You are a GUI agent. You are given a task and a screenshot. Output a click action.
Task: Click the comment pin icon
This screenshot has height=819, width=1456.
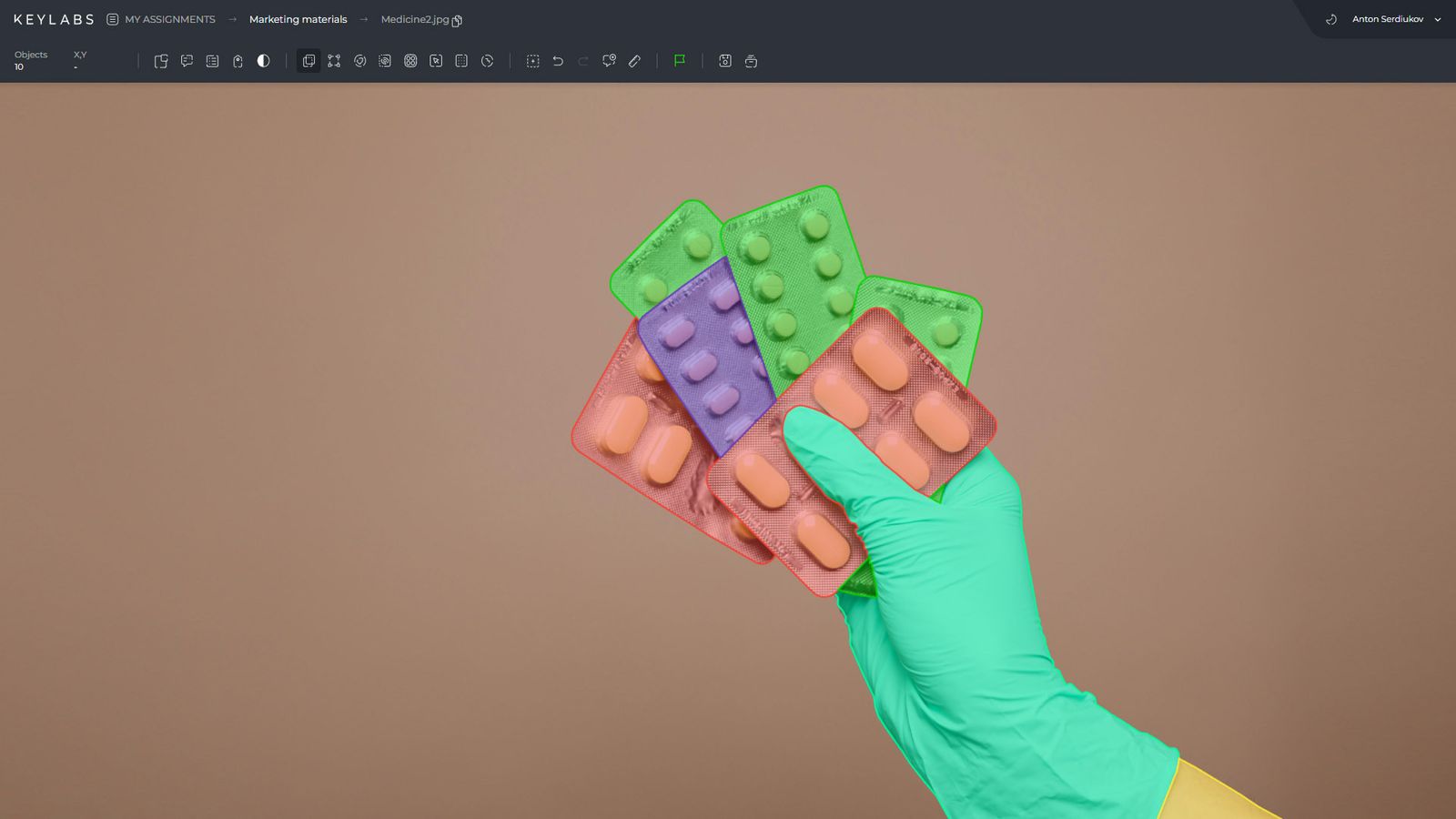click(x=609, y=61)
